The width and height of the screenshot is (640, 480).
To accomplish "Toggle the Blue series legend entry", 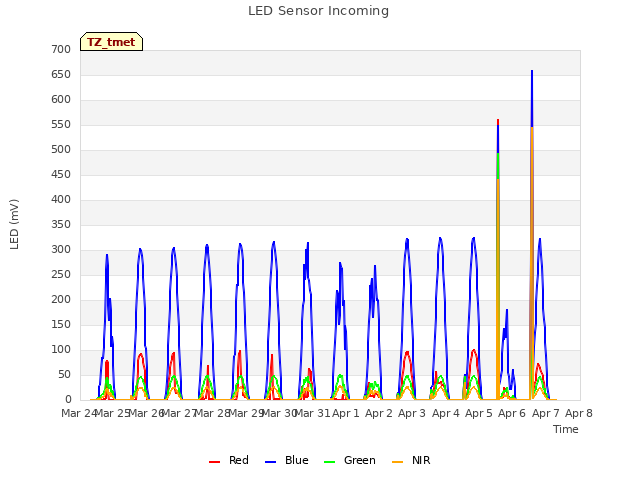I will click(287, 460).
